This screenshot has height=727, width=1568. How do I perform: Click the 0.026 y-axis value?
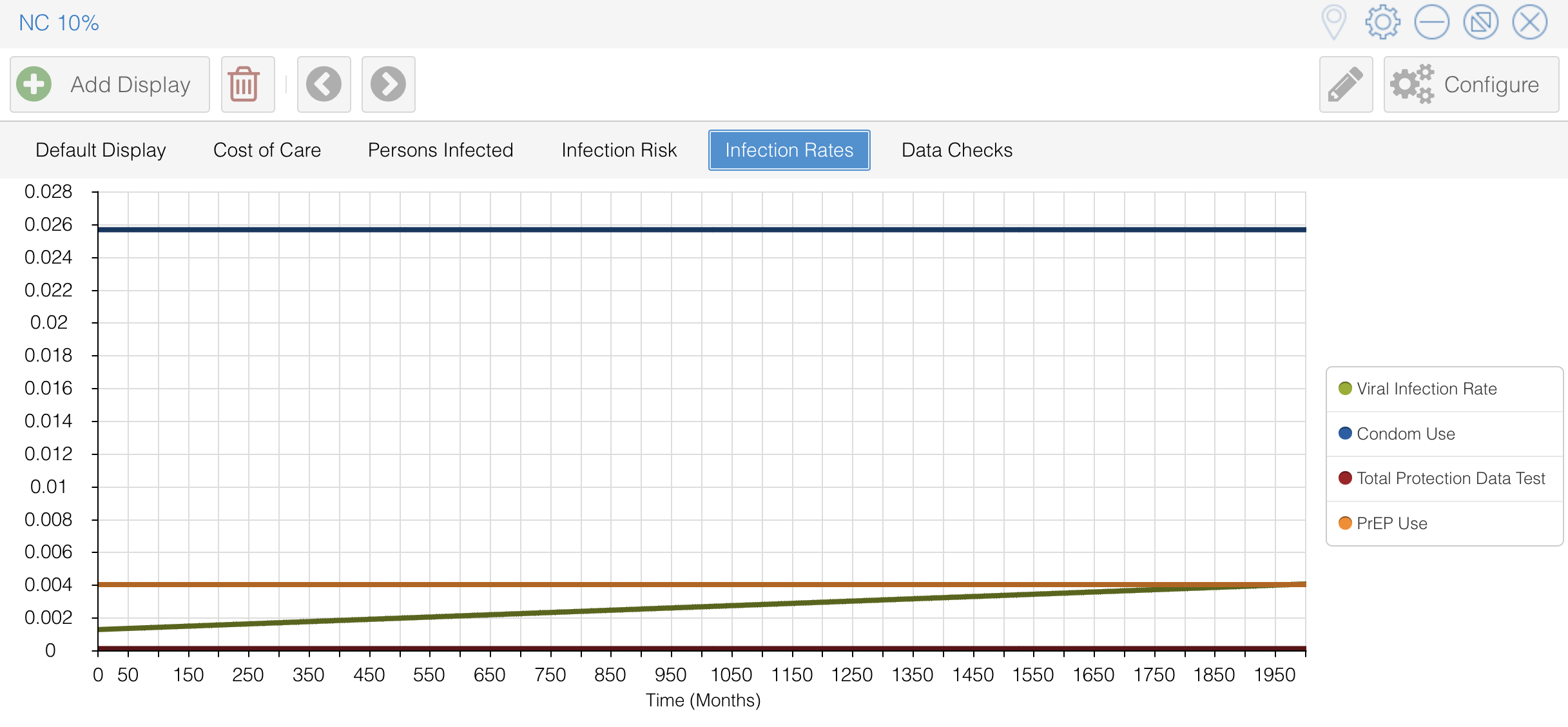point(48,224)
